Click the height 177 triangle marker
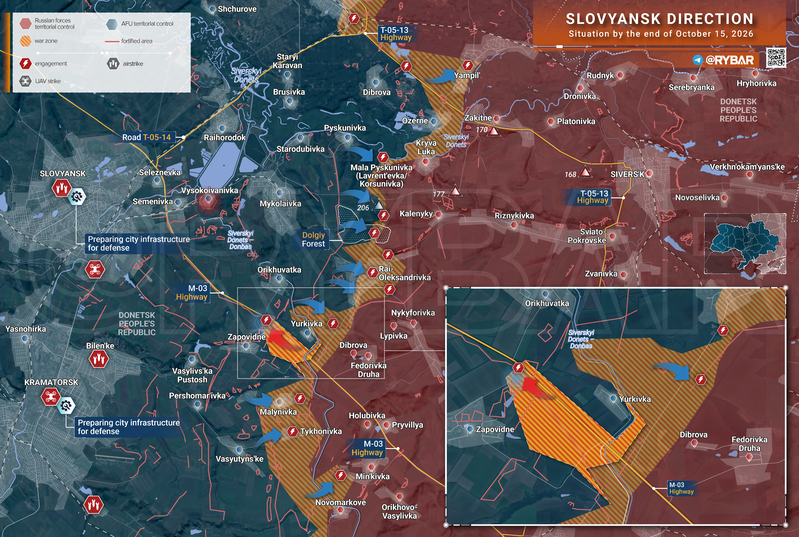The height and width of the screenshot is (537, 799). coord(455,192)
